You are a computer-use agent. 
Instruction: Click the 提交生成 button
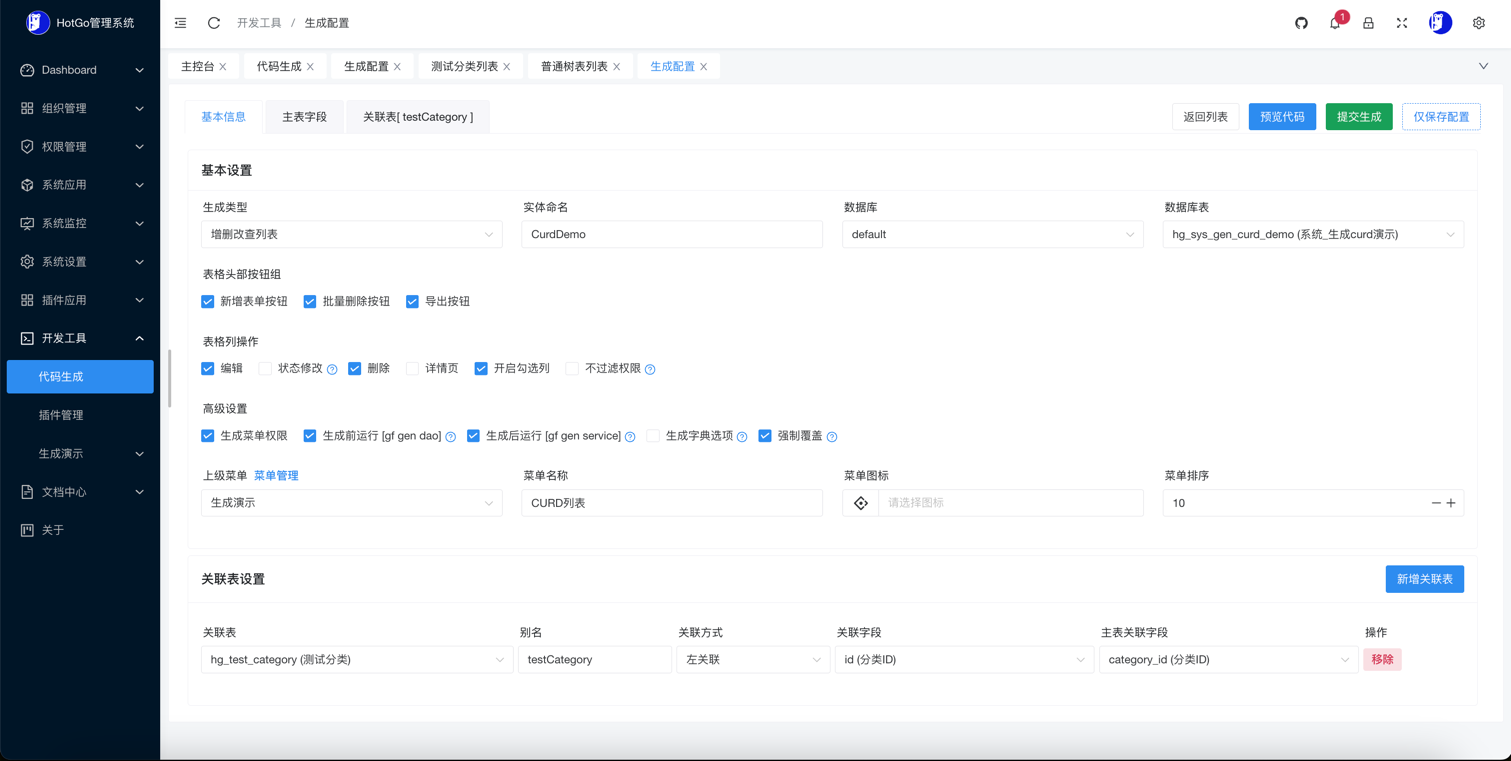click(1358, 117)
